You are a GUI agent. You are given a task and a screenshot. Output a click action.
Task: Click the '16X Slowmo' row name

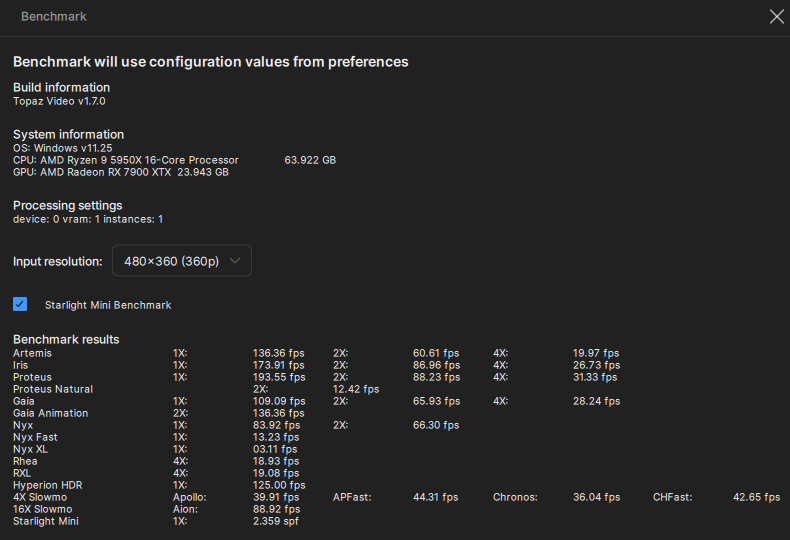pyautogui.click(x=43, y=510)
